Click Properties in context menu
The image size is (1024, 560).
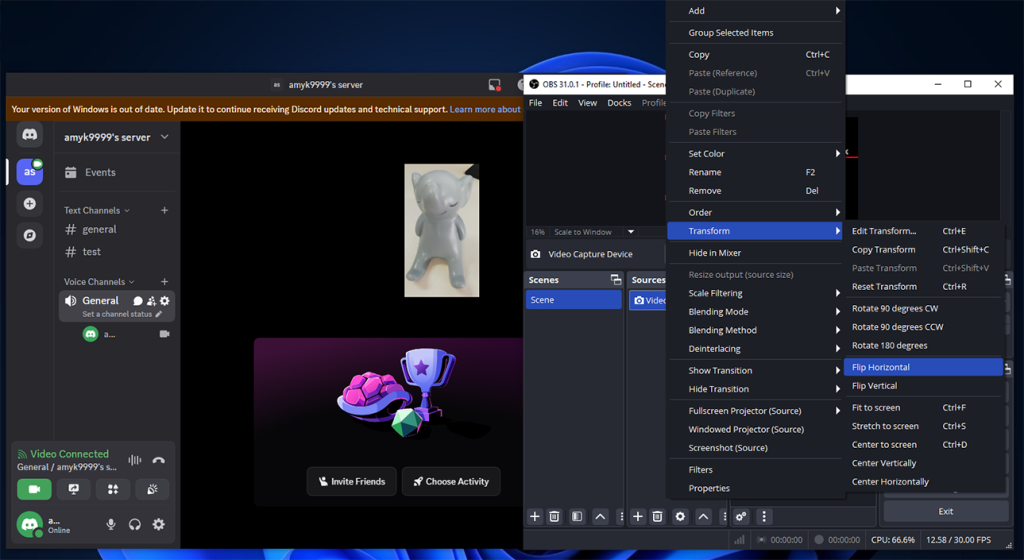pos(755,488)
